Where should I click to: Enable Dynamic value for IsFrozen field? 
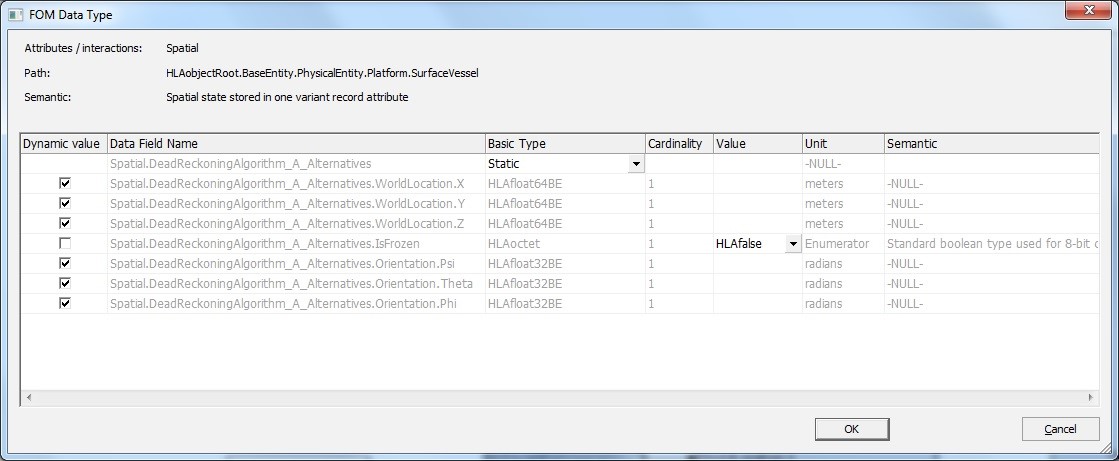(65, 244)
